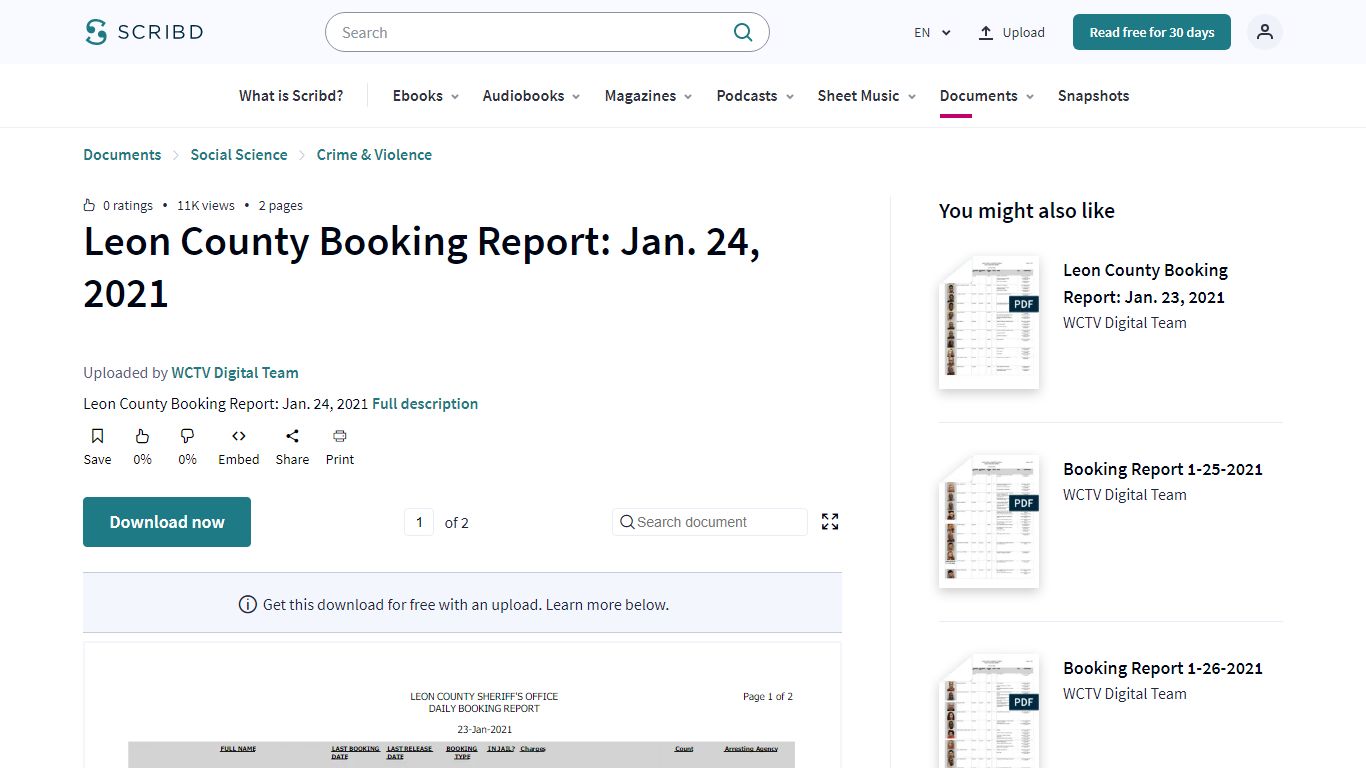1366x768 pixels.
Task: Click the thumbs down icon
Action: coord(187,436)
